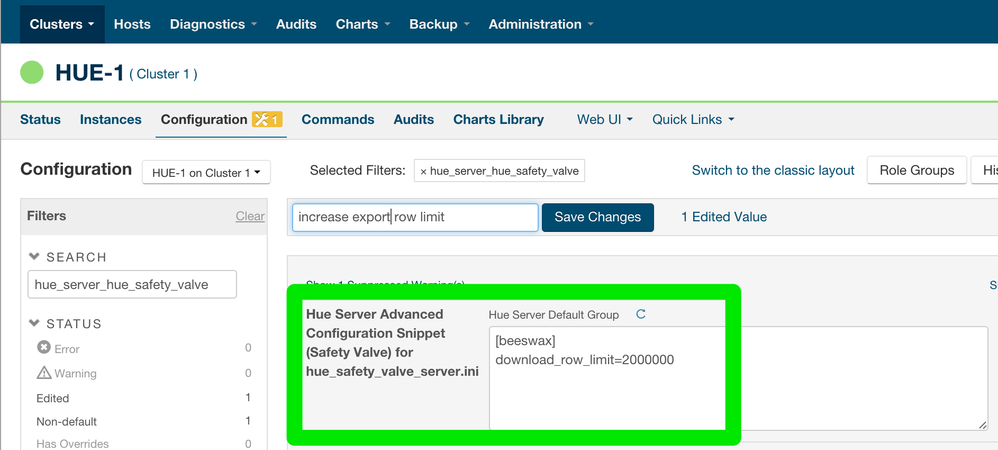The image size is (998, 450).
Task: Click the green HUE-1 health status circle
Action: click(32, 72)
